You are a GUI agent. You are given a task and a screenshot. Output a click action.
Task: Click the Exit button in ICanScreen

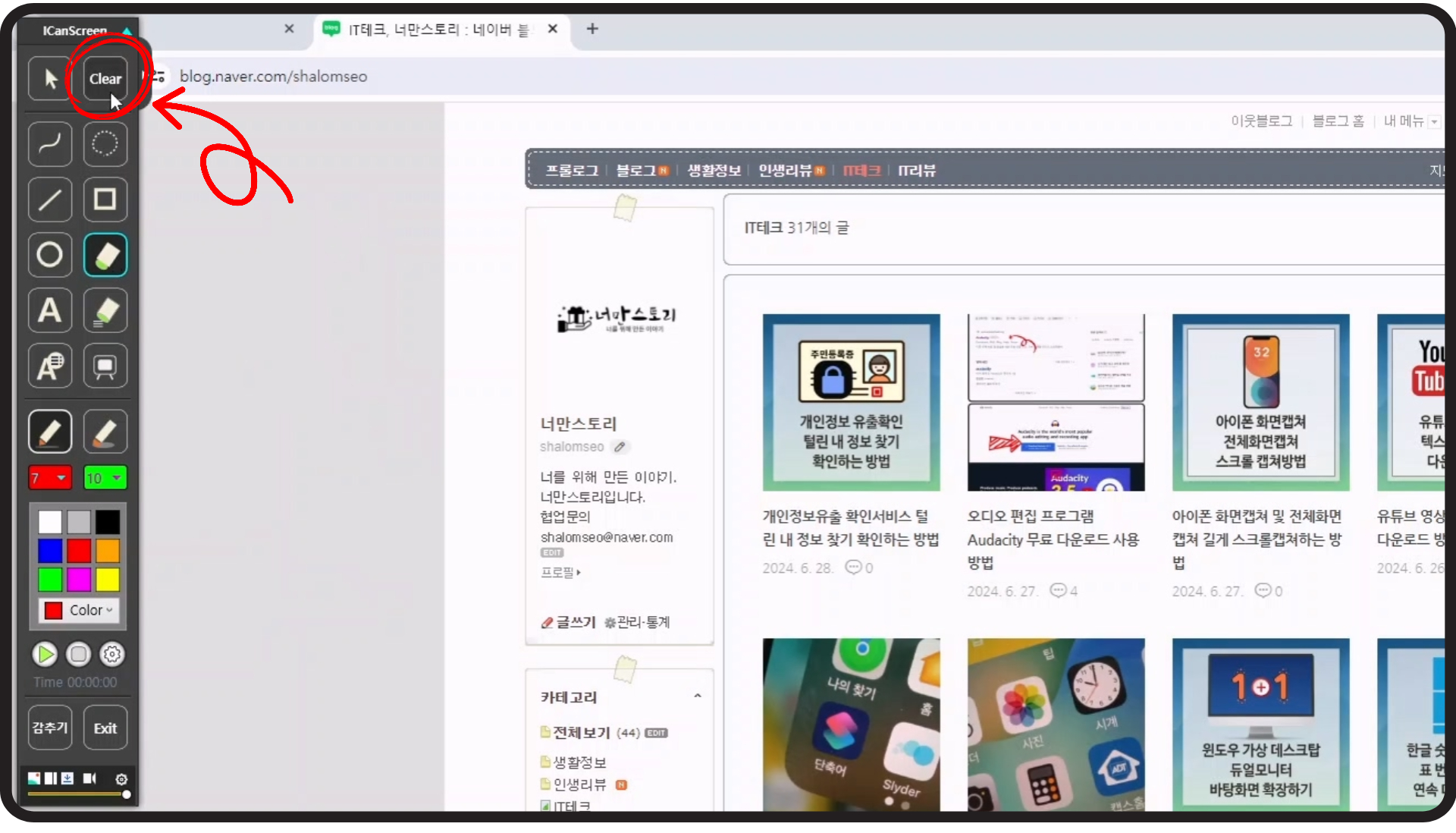tap(105, 728)
